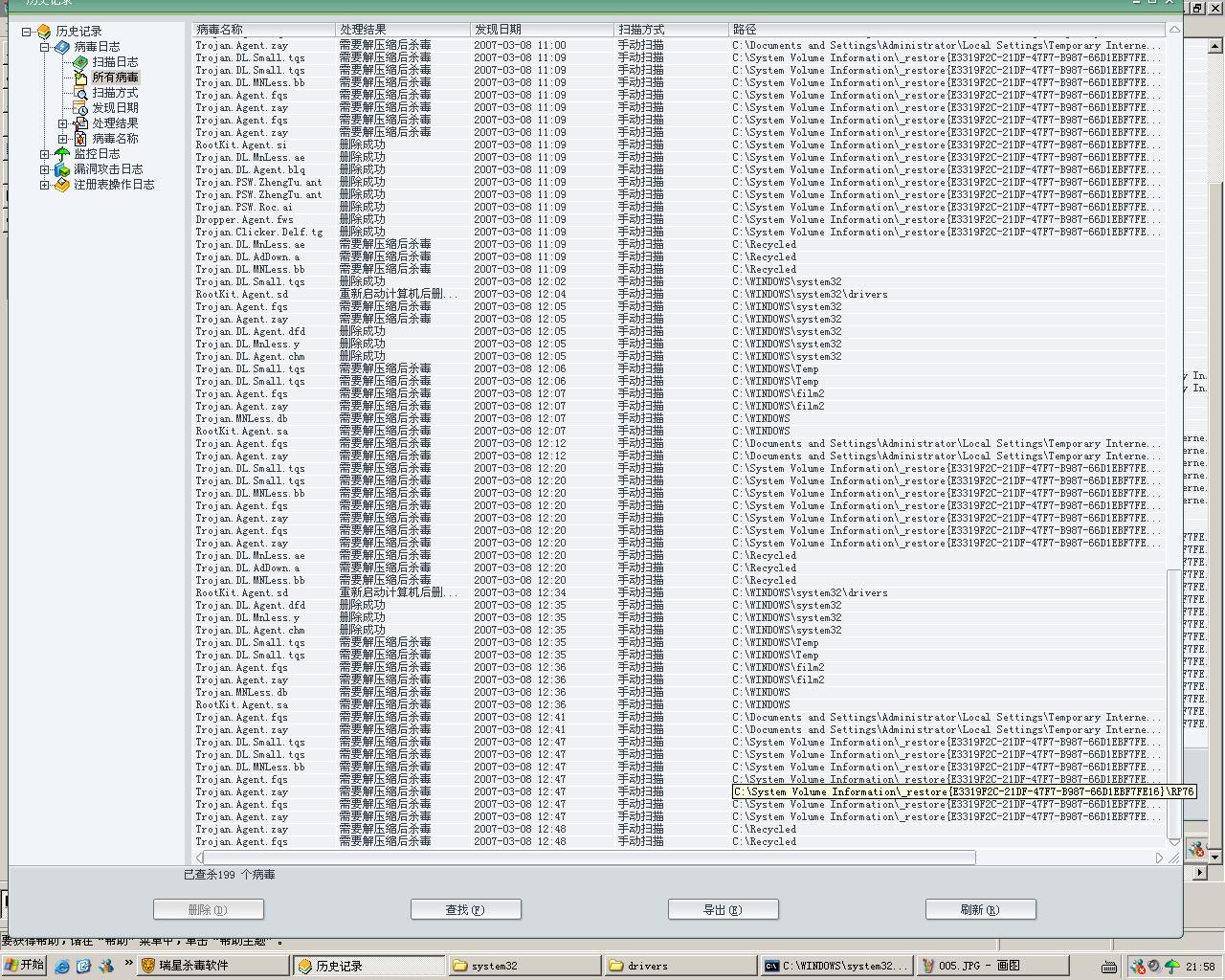Collapse the 病毒日志 tree branch
Viewport: 1225px width, 980px height.
coord(44,47)
